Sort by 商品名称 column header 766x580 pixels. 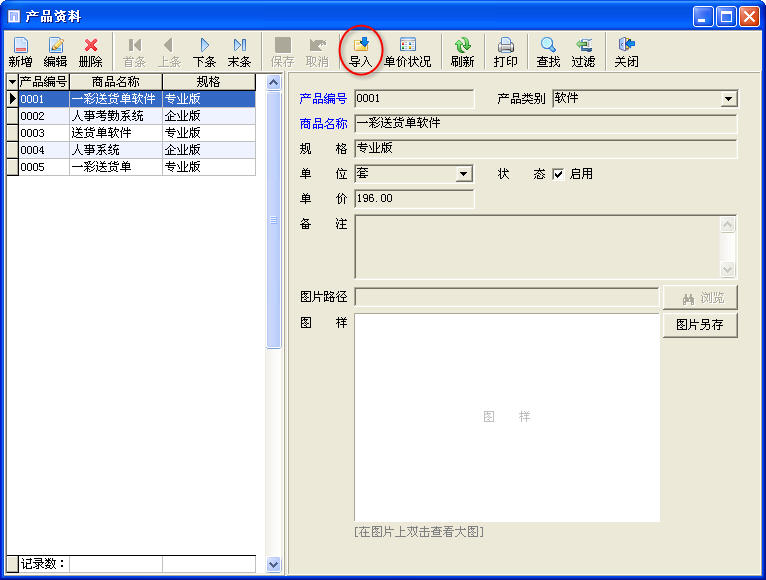116,82
